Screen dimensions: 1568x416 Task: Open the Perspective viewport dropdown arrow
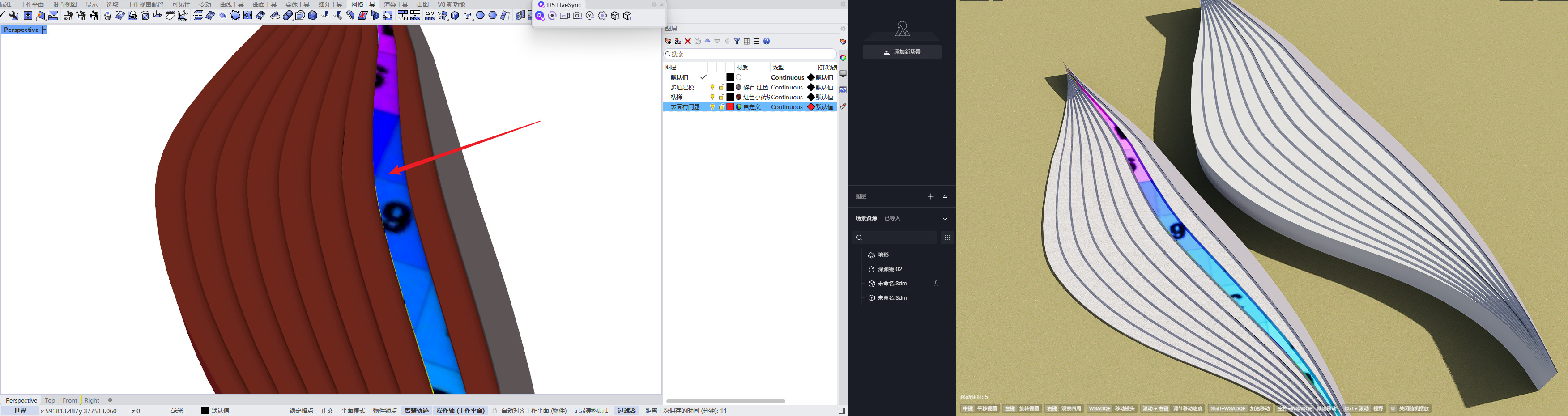pyautogui.click(x=44, y=30)
